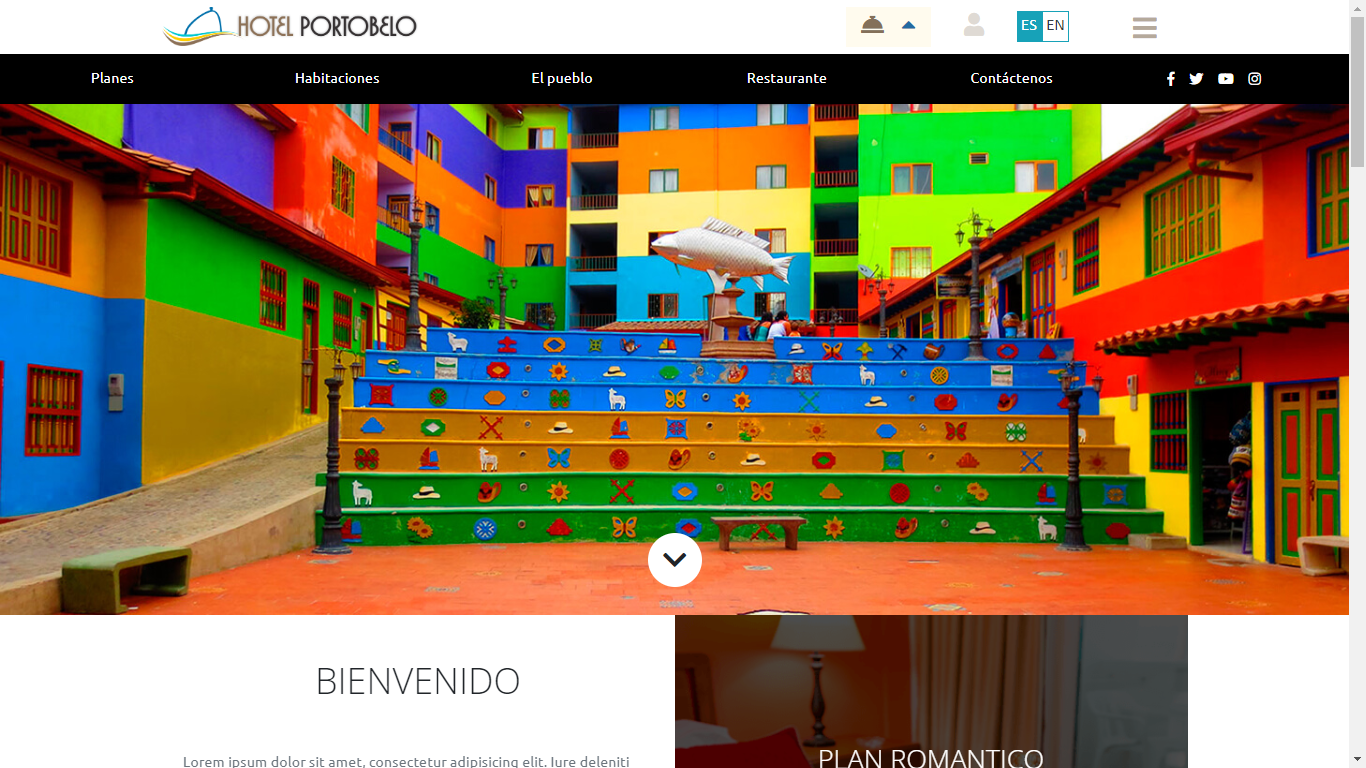Switch language to ES
The width and height of the screenshot is (1366, 768).
(x=1029, y=26)
